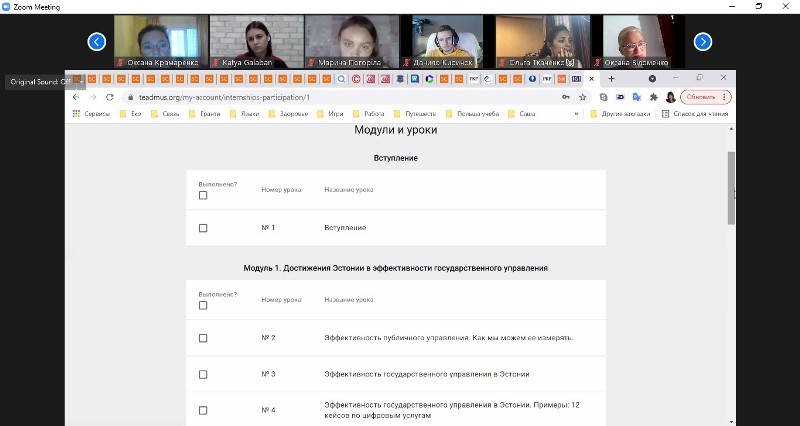Viewport: 800px width, 426px height.
Task: Open the Chrome three-dot menu
Action: pyautogui.click(x=724, y=97)
